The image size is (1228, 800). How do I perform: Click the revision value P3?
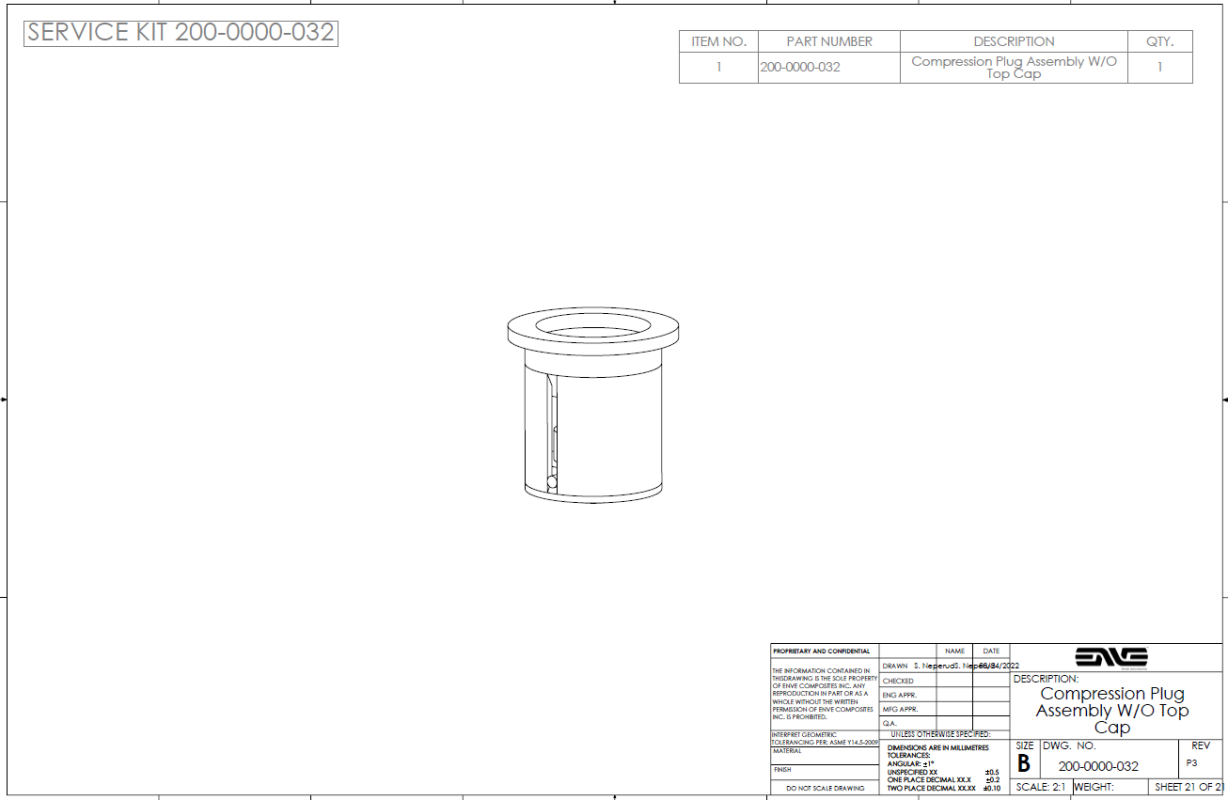click(1191, 762)
